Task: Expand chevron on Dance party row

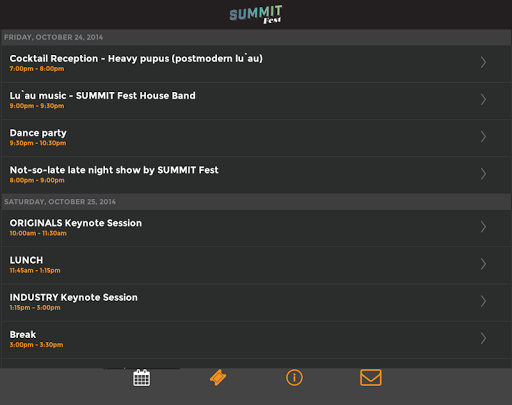Action: point(483,137)
